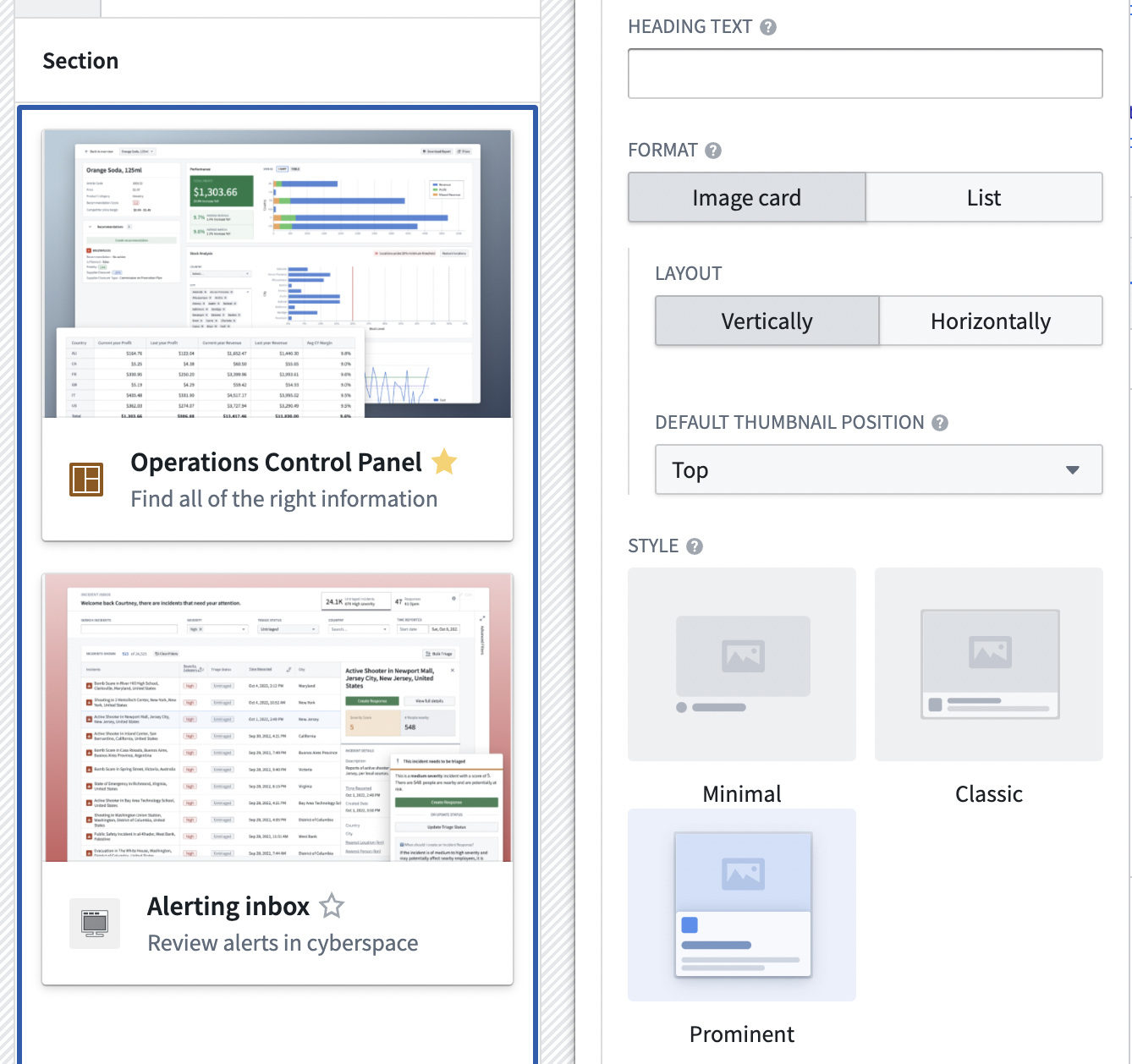This screenshot has width=1132, height=1064.
Task: Click 'Review alerts in cyberspace' description
Action: click(x=283, y=943)
